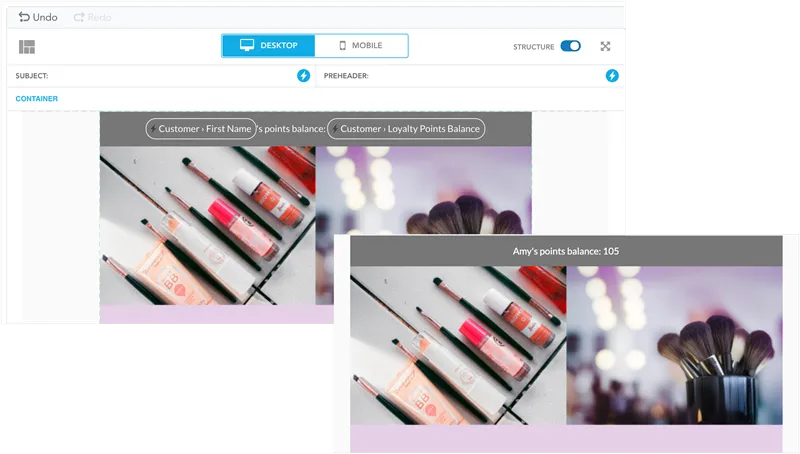Switch to Desktop preview
Image resolution: width=800 pixels, height=454 pixels.
point(268,46)
